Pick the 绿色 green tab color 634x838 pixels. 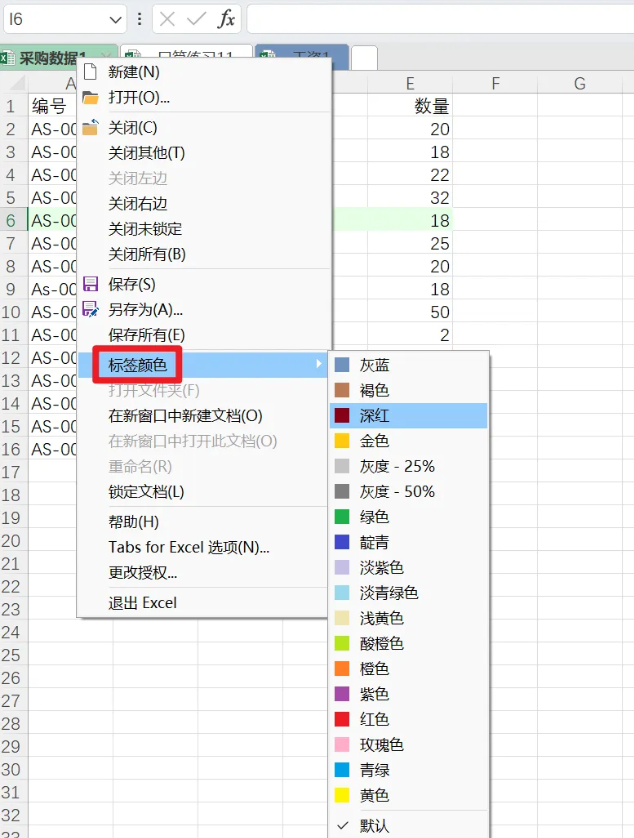coord(374,517)
